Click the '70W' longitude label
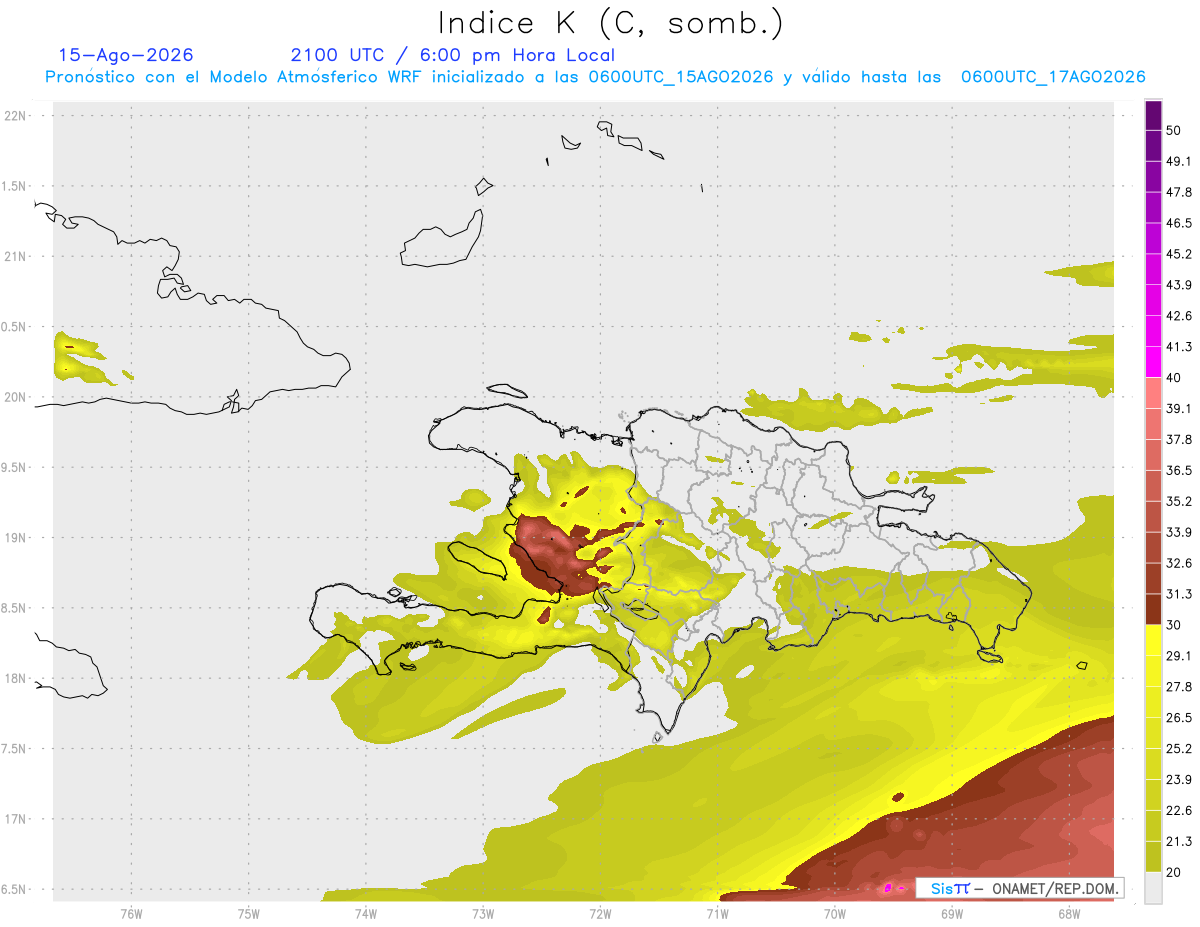This screenshot has height=927, width=1200. (x=835, y=914)
